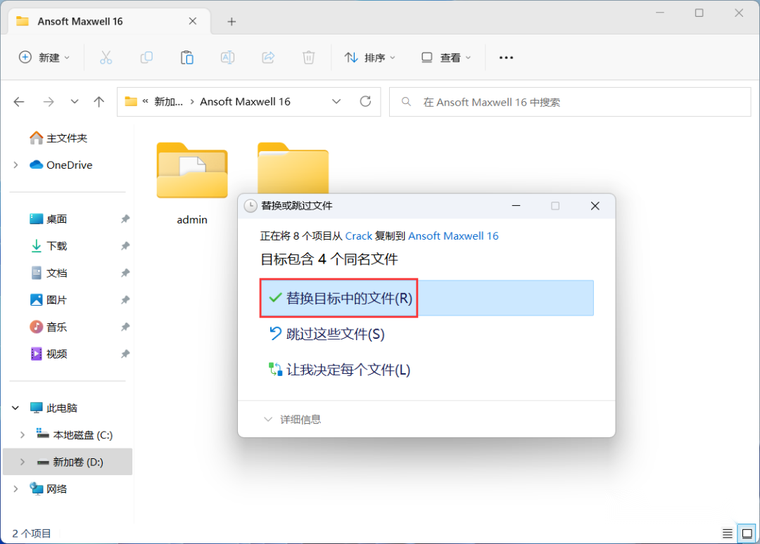Click the Rename icon in toolbar

point(228,58)
